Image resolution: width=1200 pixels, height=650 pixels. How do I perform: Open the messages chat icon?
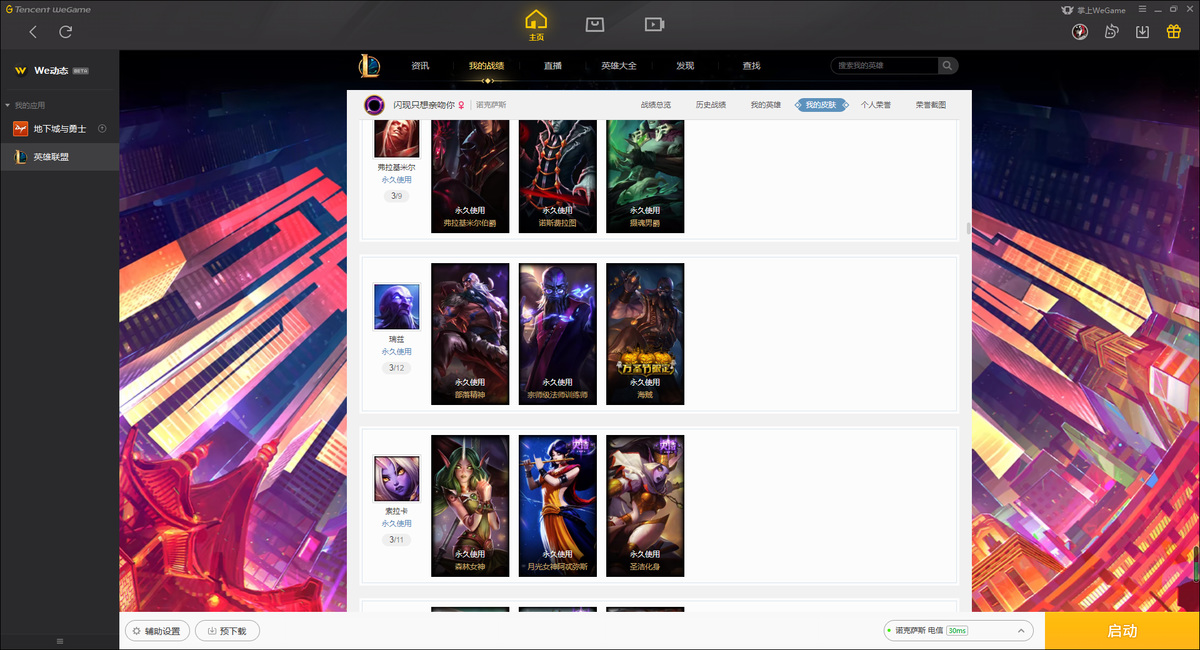1111,32
